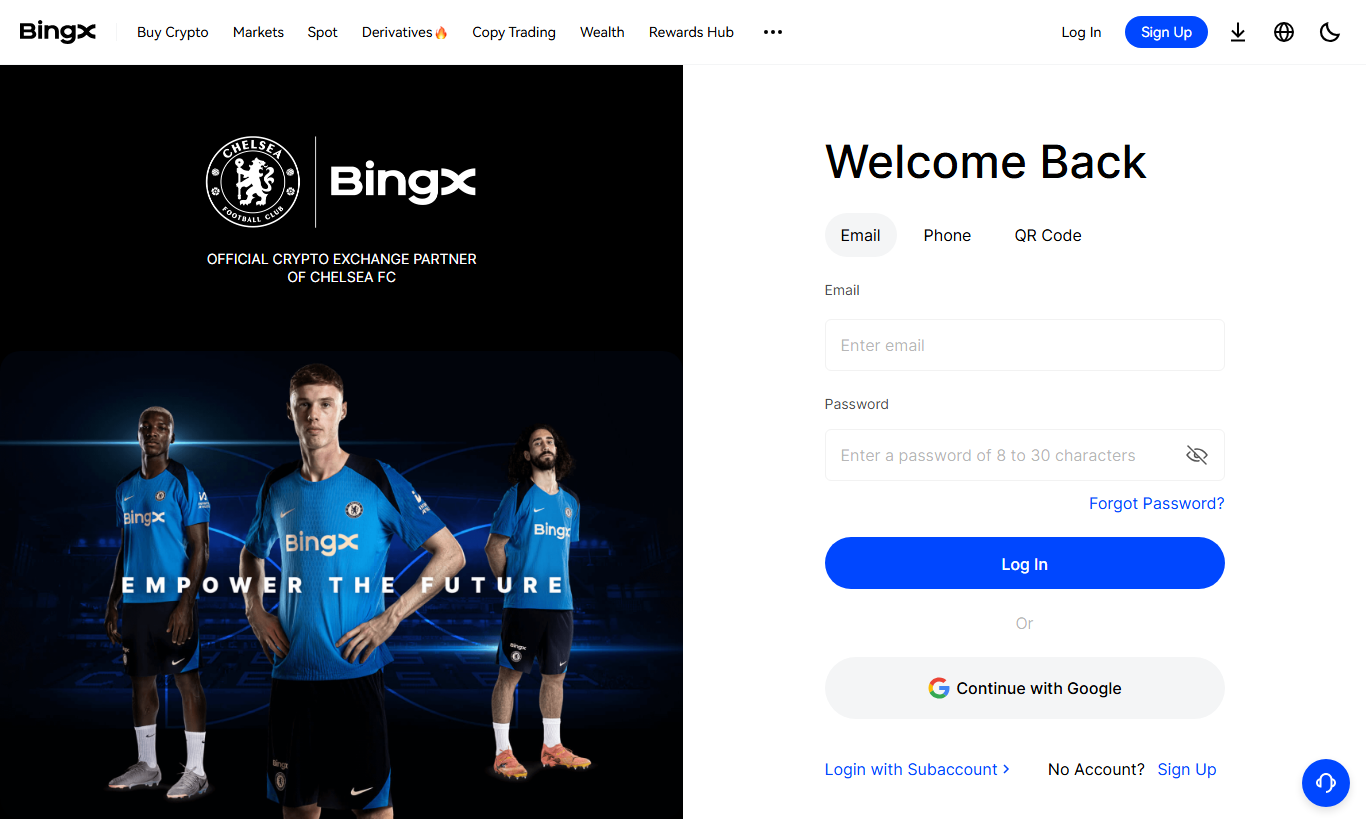
Task: Open the customer support headset chat
Action: [x=1326, y=783]
